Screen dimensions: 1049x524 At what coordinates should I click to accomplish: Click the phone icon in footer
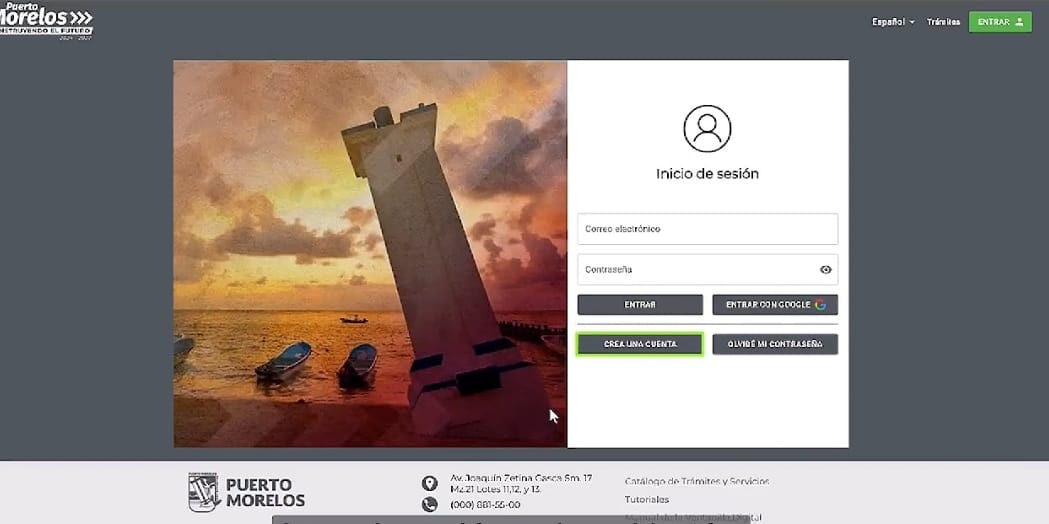[429, 505]
